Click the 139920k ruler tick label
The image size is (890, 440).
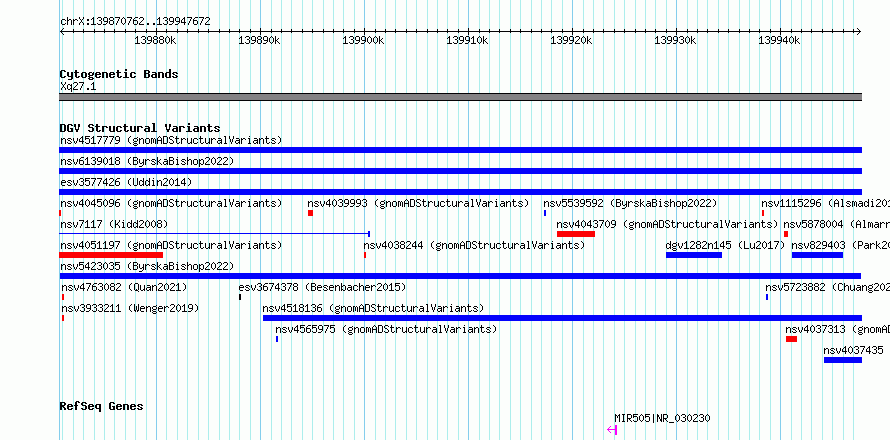point(572,41)
